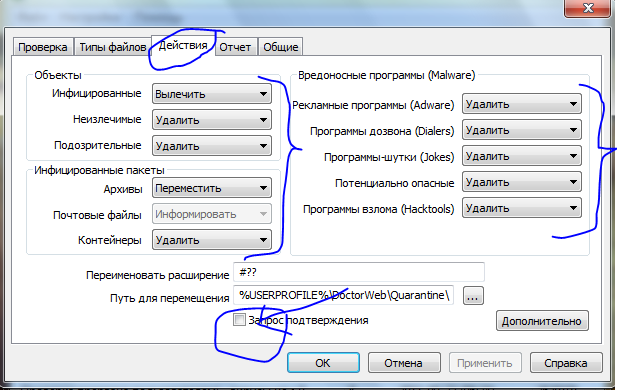
Task: Expand Потенциально опасные dropdown
Action: [x=522, y=182]
